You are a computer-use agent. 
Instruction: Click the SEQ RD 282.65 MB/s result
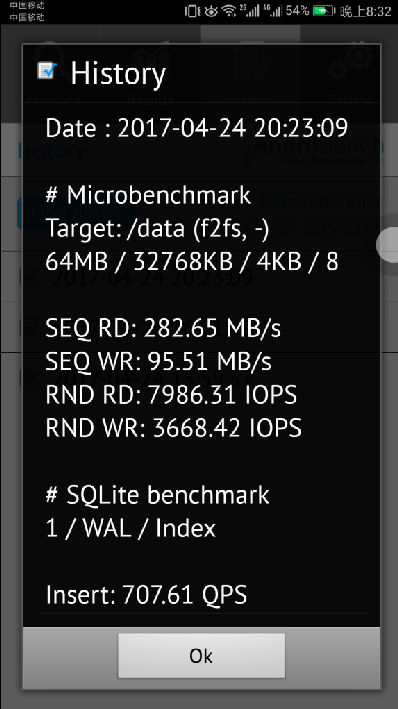pyautogui.click(x=163, y=328)
